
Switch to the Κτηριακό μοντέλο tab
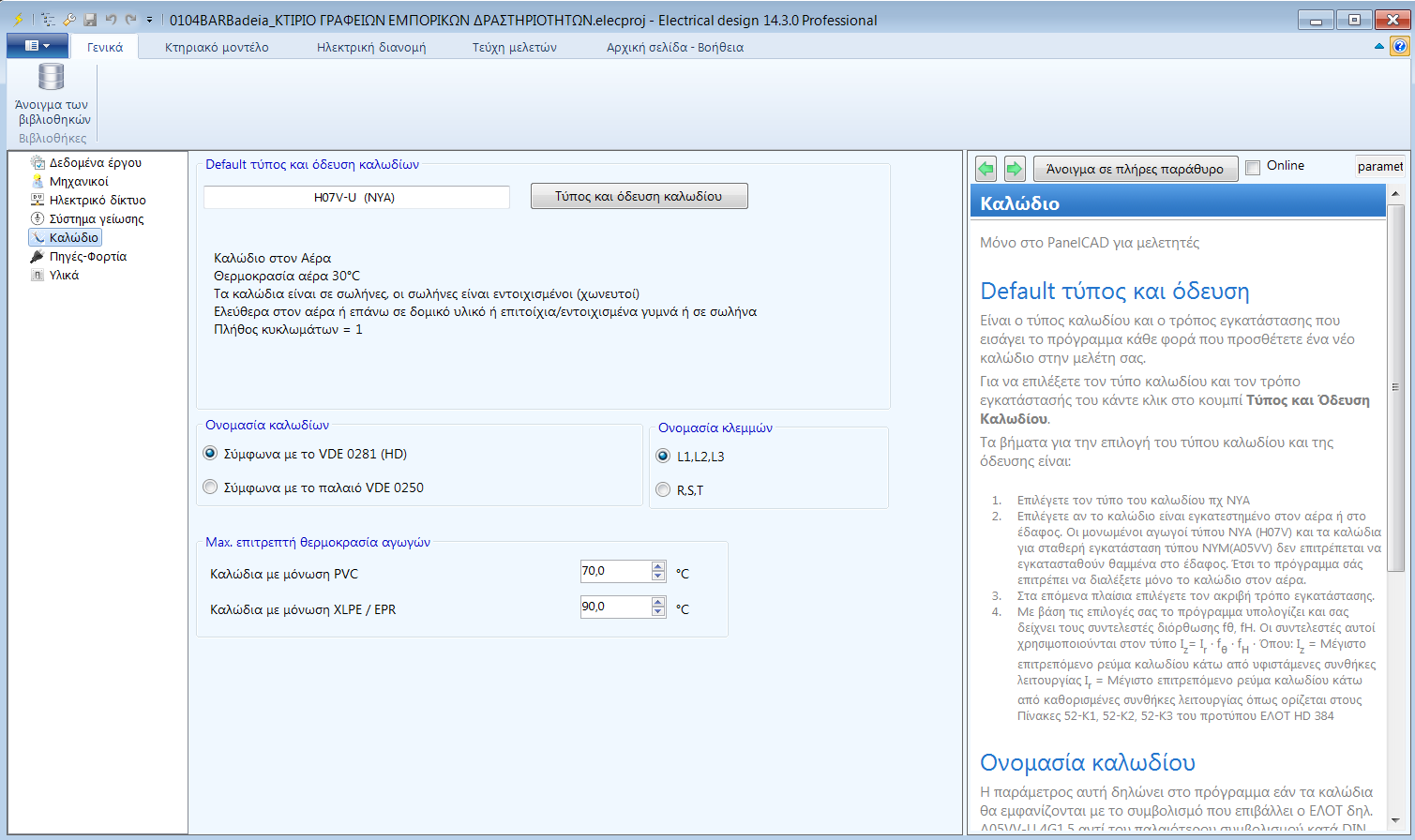217,47
